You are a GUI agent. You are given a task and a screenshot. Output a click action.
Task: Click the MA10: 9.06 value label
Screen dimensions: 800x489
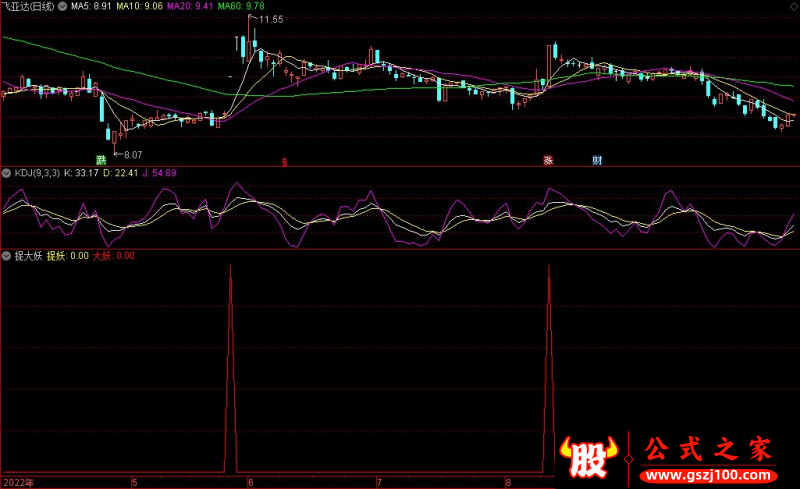click(x=139, y=6)
